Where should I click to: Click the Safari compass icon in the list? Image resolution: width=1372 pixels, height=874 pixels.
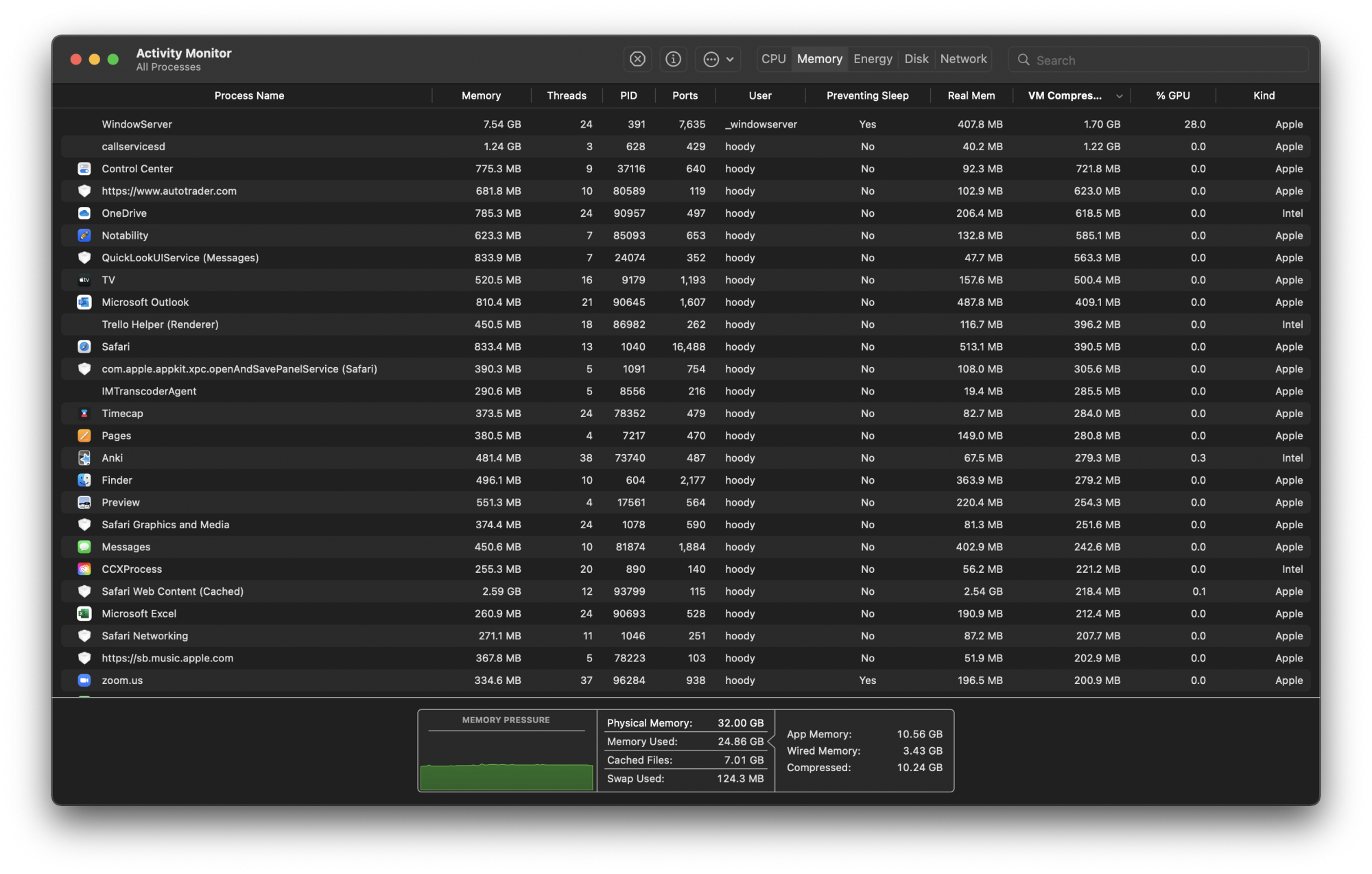84,347
